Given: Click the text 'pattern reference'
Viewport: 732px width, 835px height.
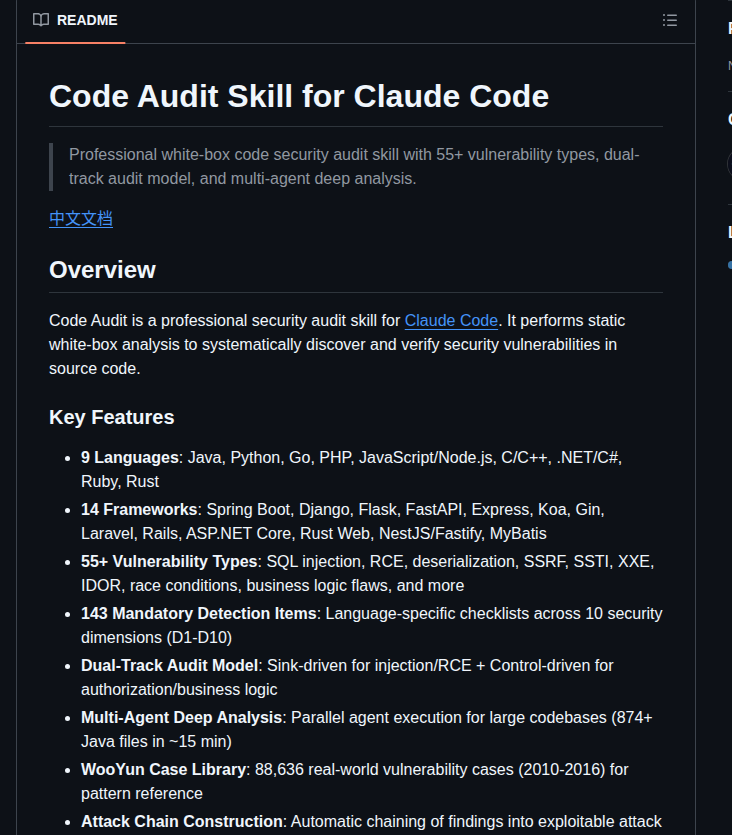Looking at the screenshot, I should pos(142,793).
